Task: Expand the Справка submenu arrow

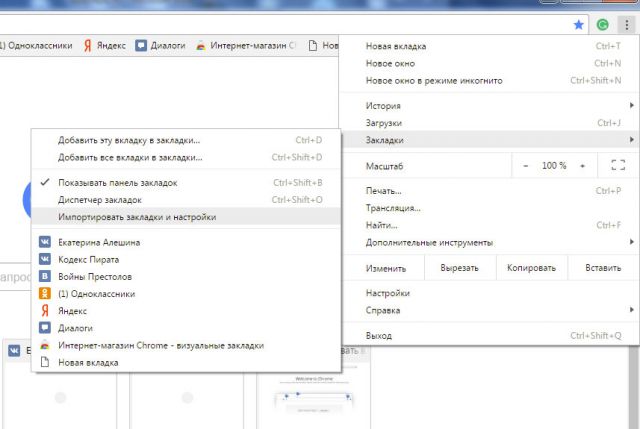Action: click(x=632, y=310)
